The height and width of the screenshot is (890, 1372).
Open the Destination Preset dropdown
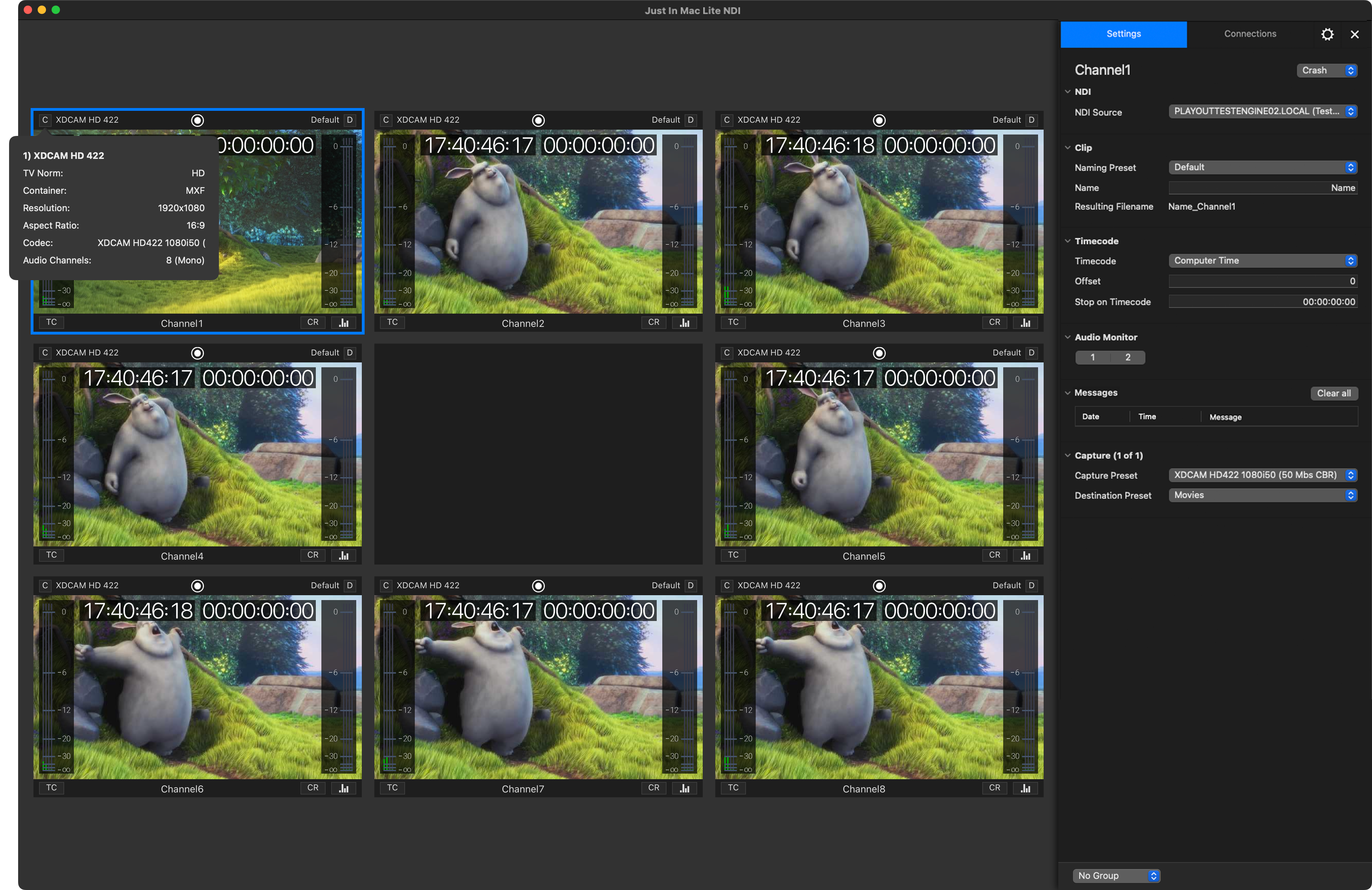tap(1263, 495)
